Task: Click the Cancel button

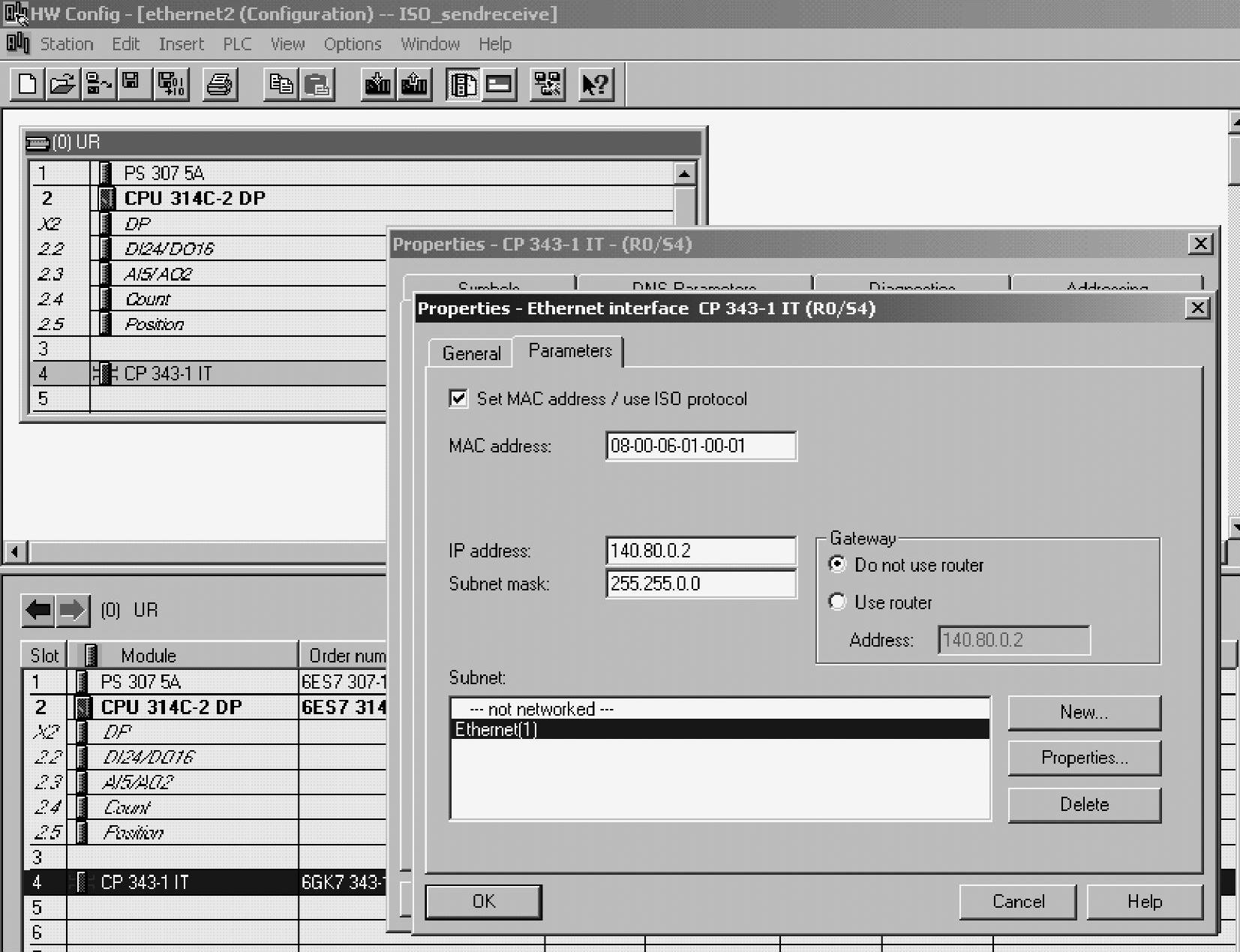Action: point(1018,901)
